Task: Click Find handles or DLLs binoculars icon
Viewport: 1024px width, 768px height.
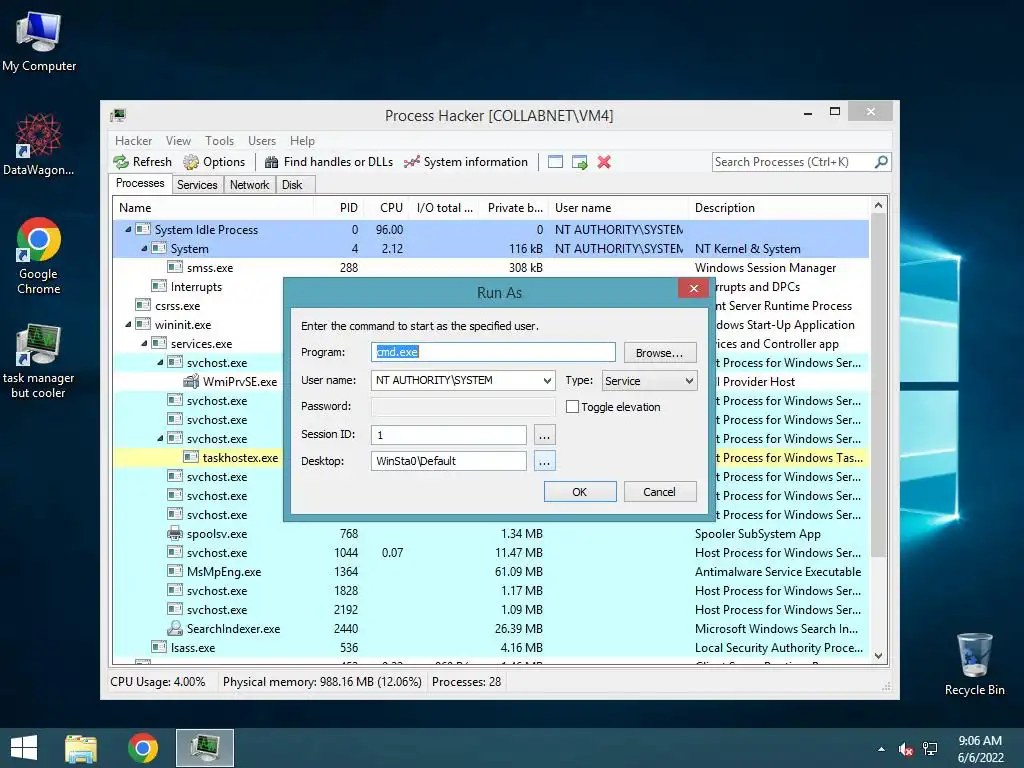Action: (x=272, y=162)
